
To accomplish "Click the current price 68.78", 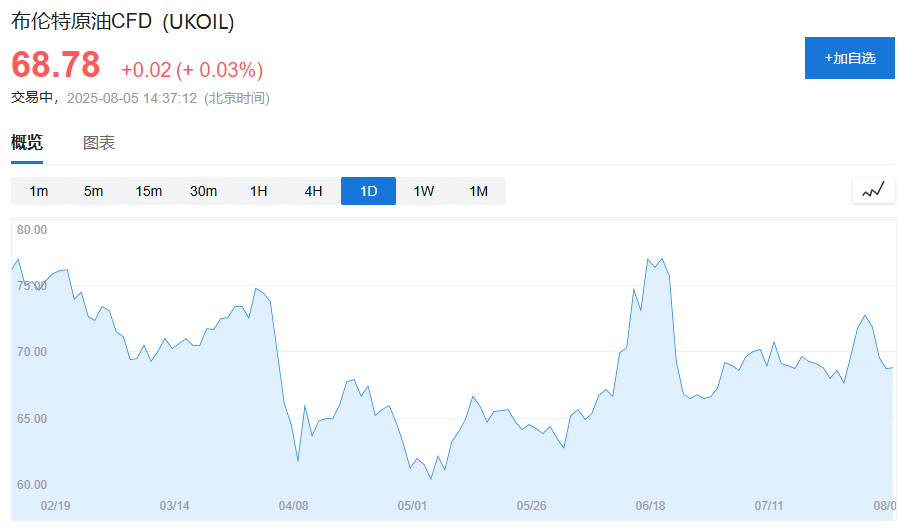I will point(56,65).
